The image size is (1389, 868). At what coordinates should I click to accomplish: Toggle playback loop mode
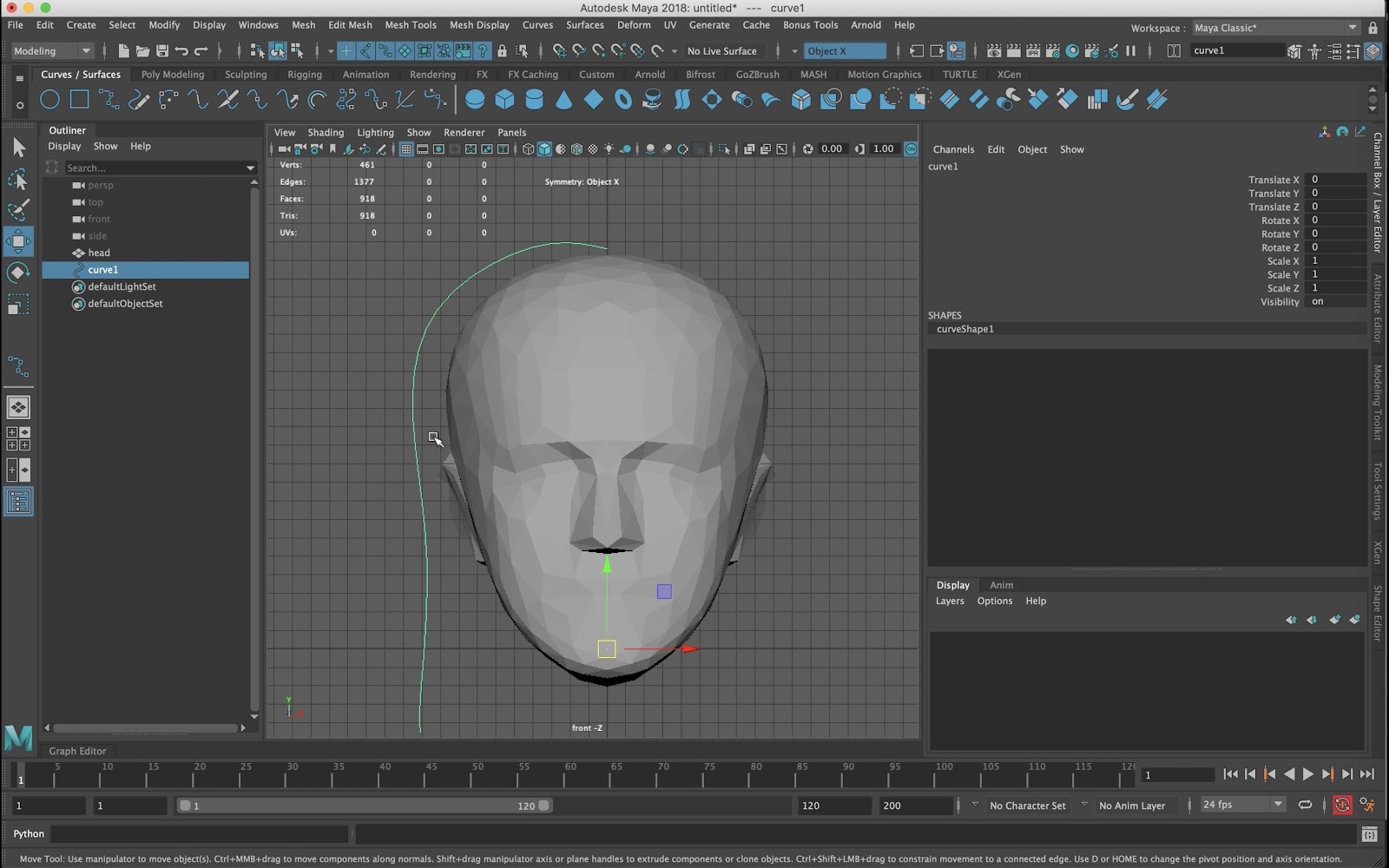[1305, 806]
